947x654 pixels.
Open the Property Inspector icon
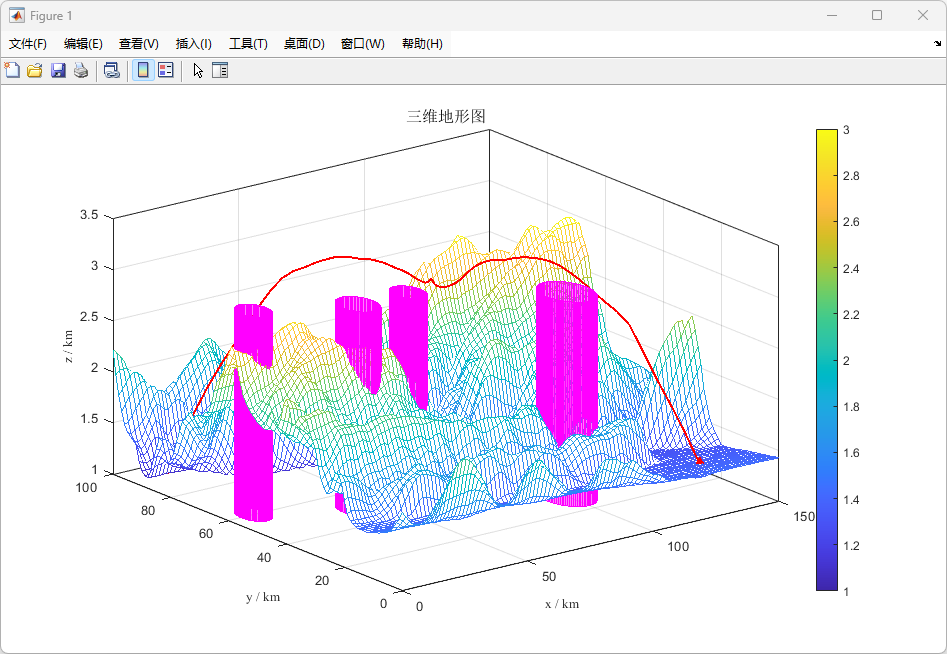[220, 70]
